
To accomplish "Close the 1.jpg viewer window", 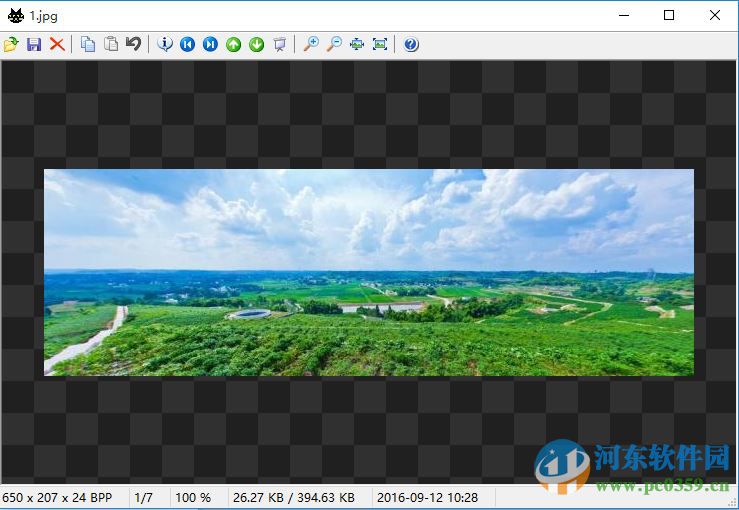I will (714, 15).
